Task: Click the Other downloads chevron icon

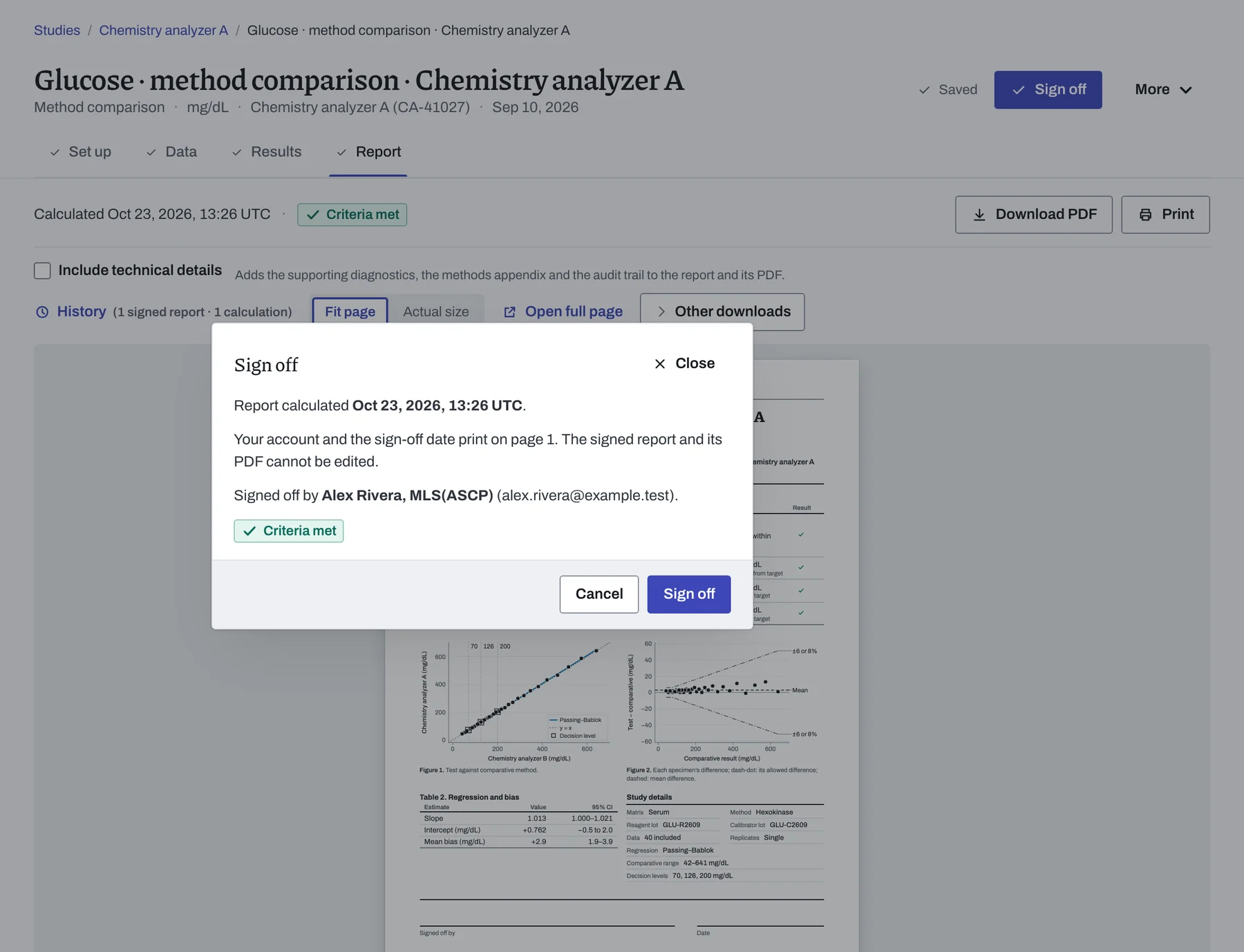Action: (661, 312)
